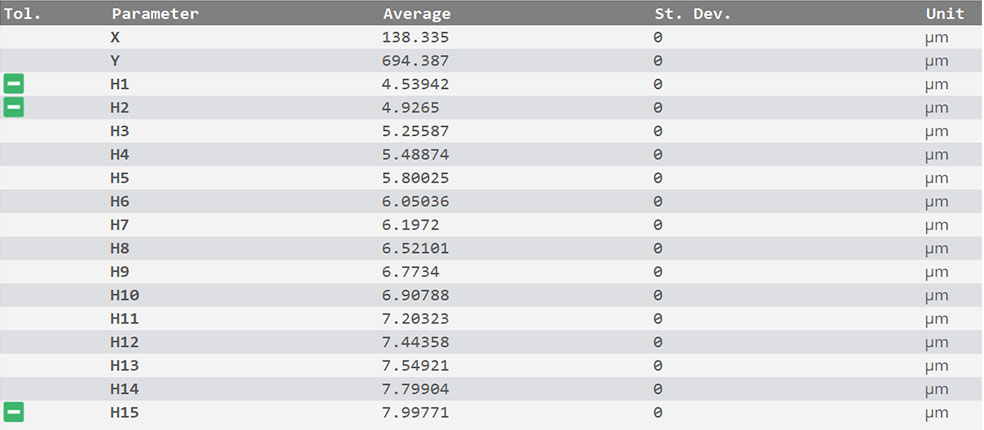
Task: Select the H3 parameter label
Action: pos(120,131)
